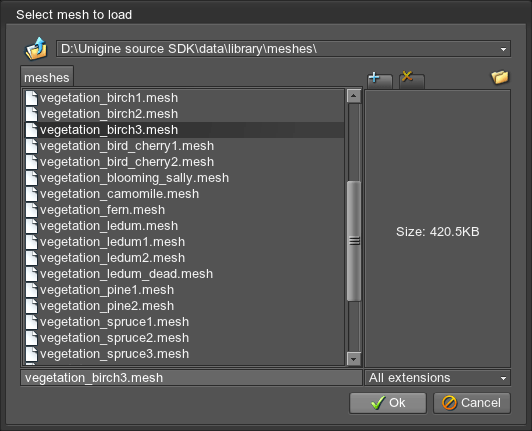Add bookmark with the plus tab icon
The width and height of the screenshot is (532, 431).
point(380,80)
